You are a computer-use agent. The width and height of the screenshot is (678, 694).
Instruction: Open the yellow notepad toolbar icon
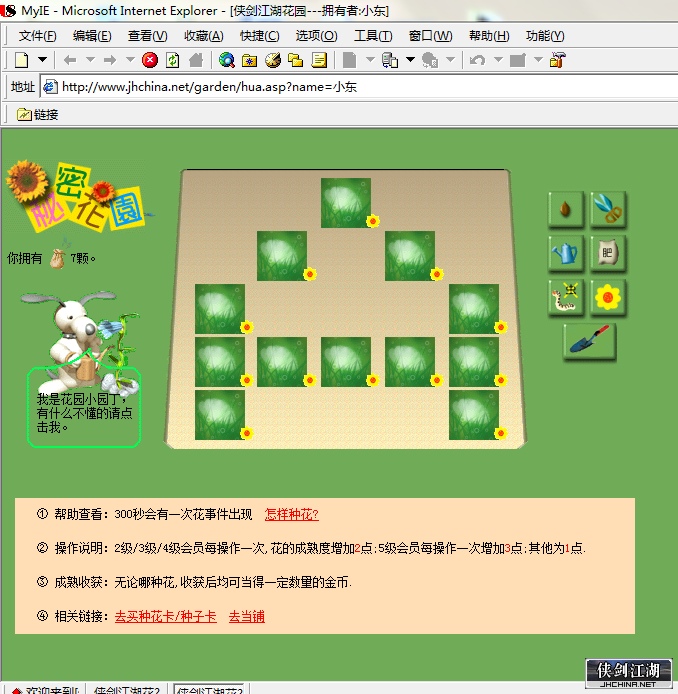319,60
